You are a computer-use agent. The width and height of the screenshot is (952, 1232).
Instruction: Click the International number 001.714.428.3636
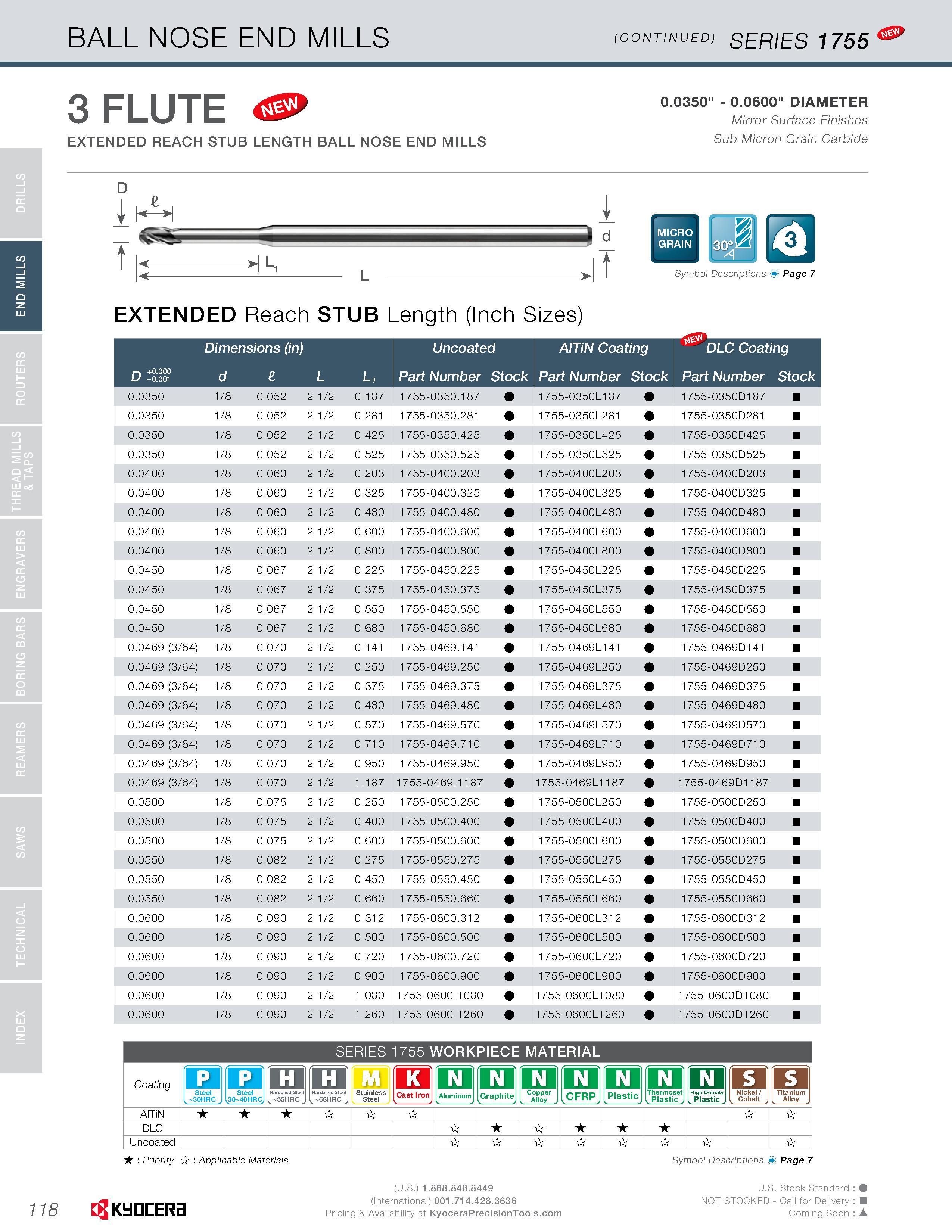point(475,1200)
